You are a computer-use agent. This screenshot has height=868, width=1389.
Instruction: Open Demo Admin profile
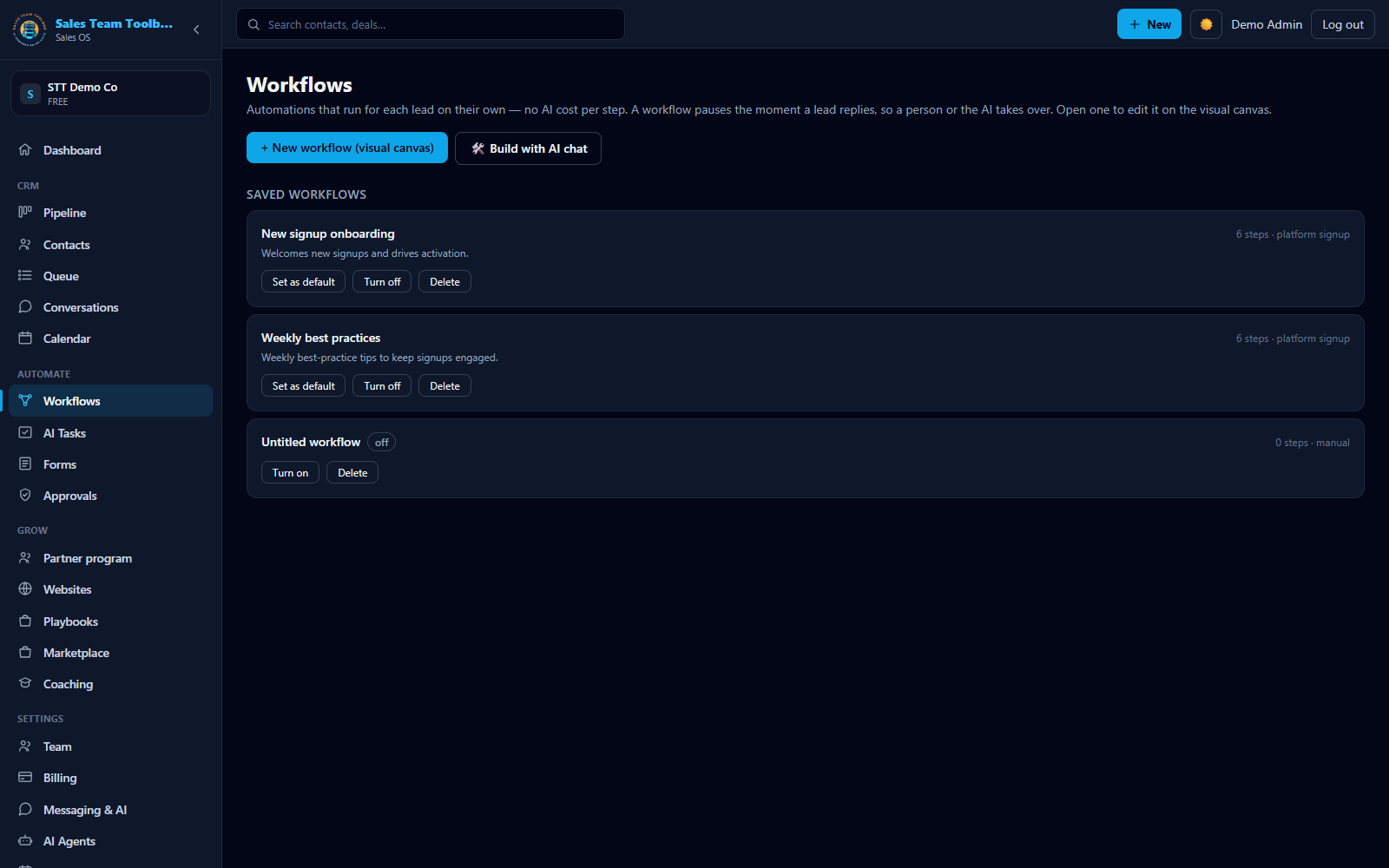(x=1267, y=24)
